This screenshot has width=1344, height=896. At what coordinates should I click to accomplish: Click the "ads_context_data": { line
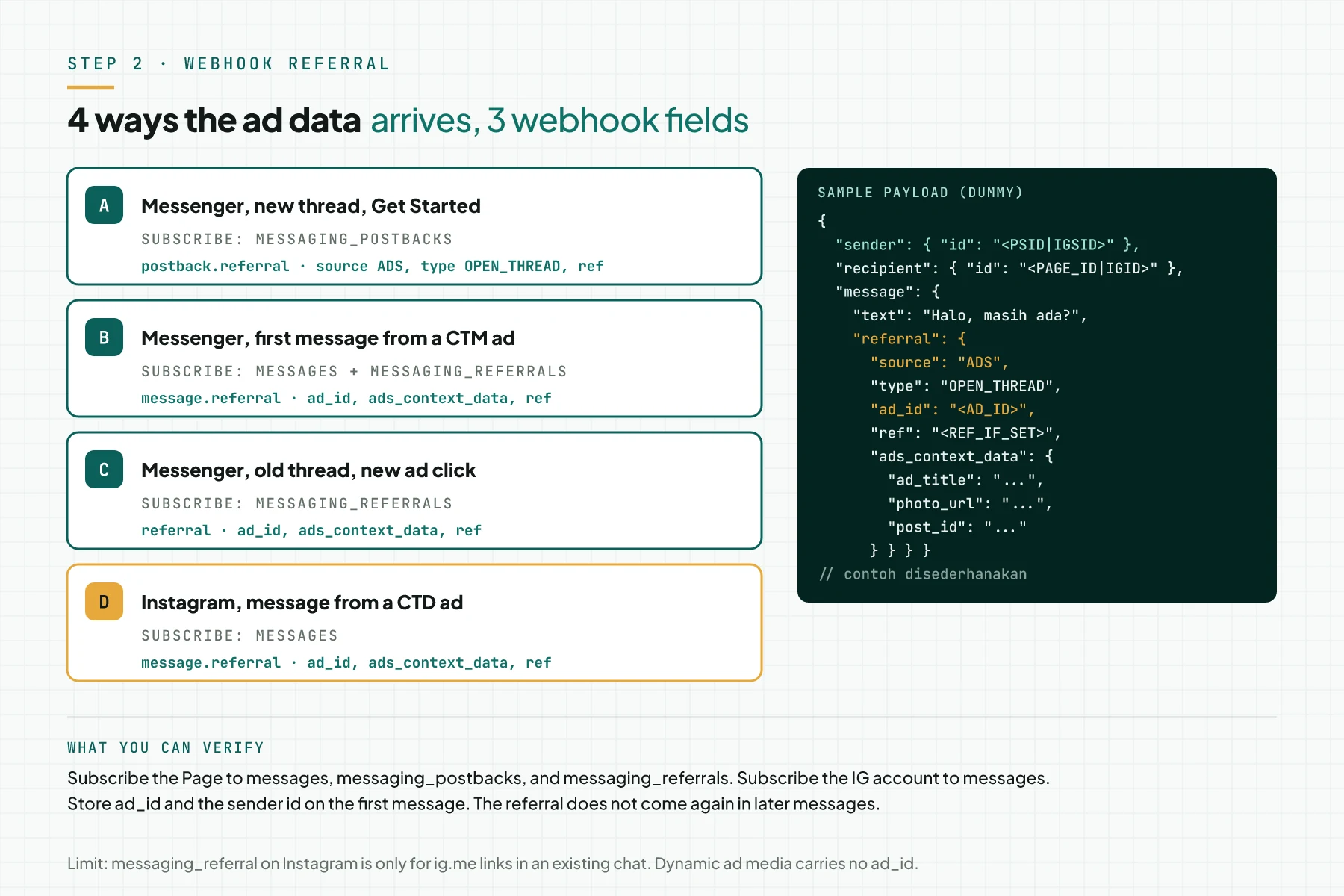[x=962, y=457]
